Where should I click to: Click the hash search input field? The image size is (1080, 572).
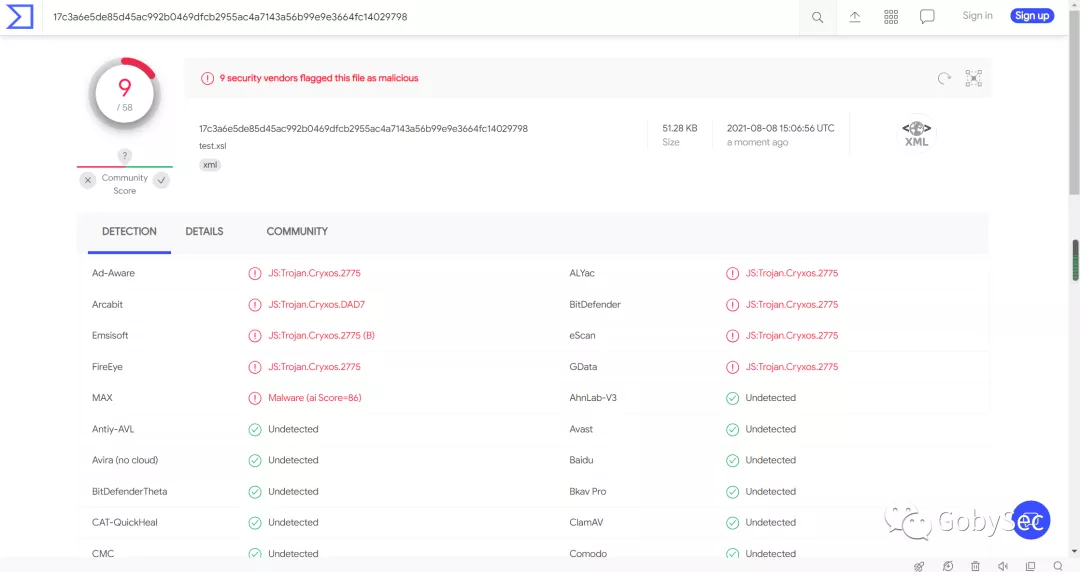point(420,17)
